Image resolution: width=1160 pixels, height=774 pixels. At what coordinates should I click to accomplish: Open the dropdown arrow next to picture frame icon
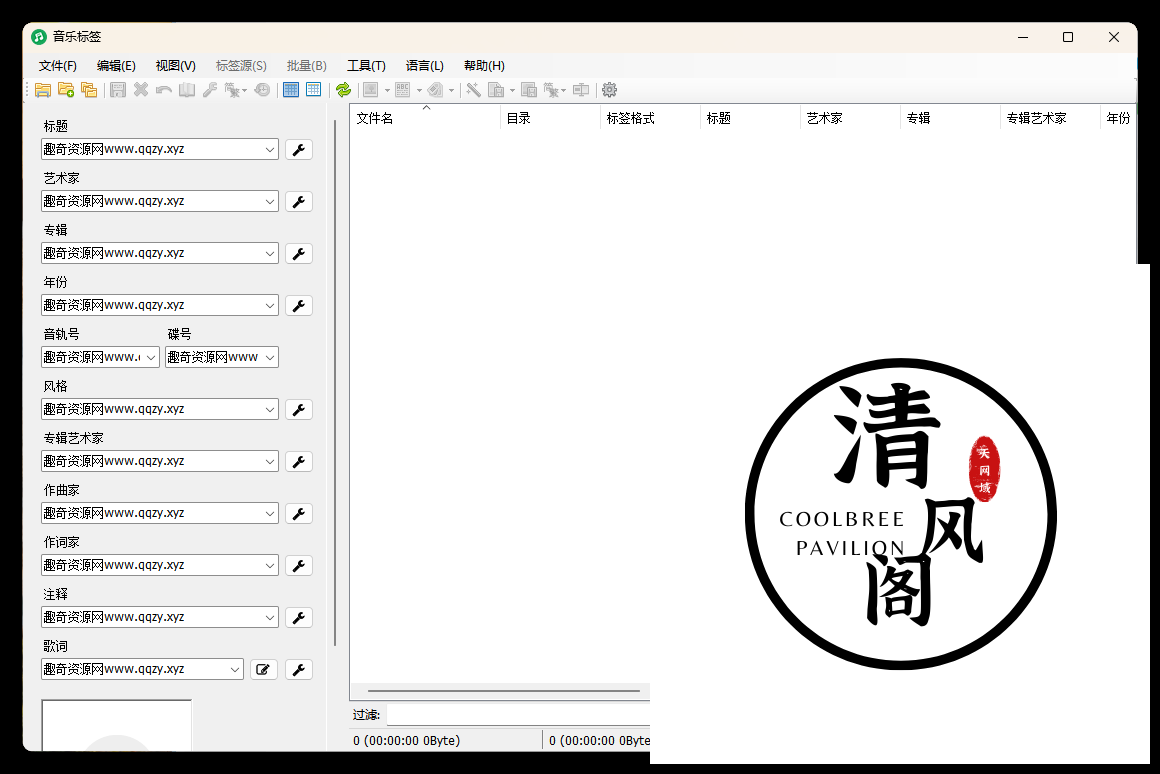[x=387, y=90]
